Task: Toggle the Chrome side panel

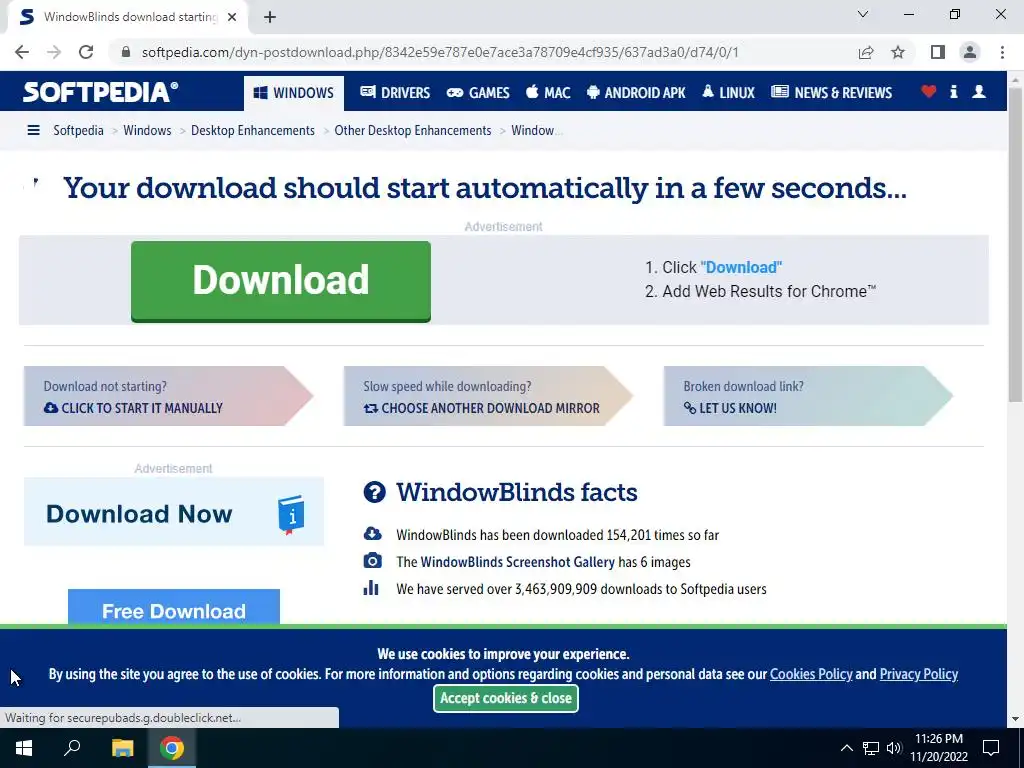Action: coord(938,52)
